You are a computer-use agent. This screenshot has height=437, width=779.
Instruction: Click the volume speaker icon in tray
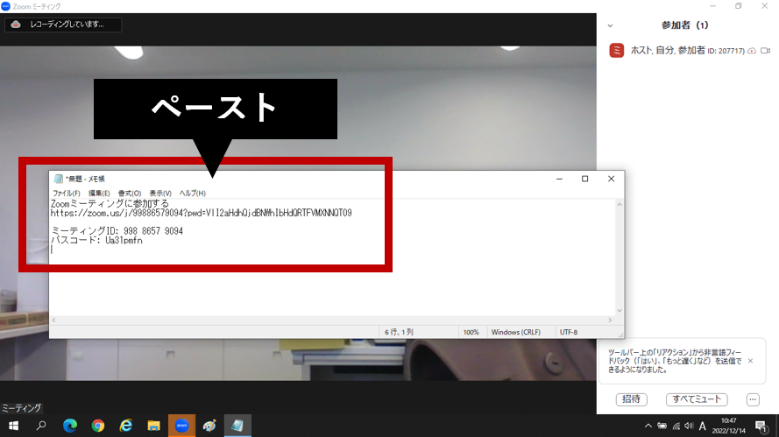(x=689, y=426)
